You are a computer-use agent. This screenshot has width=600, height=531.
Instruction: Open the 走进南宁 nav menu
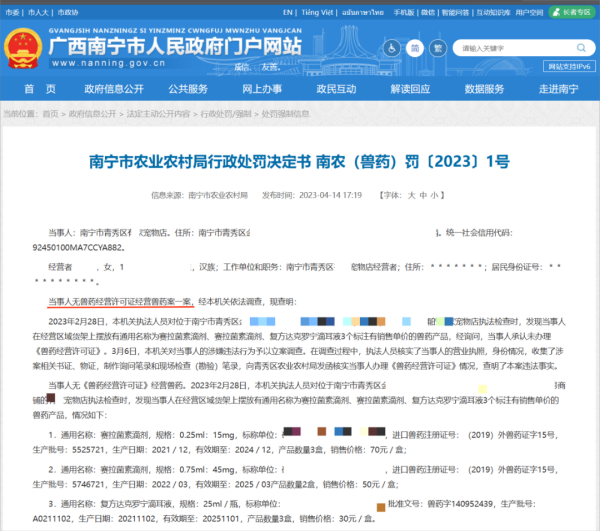pyautogui.click(x=559, y=89)
